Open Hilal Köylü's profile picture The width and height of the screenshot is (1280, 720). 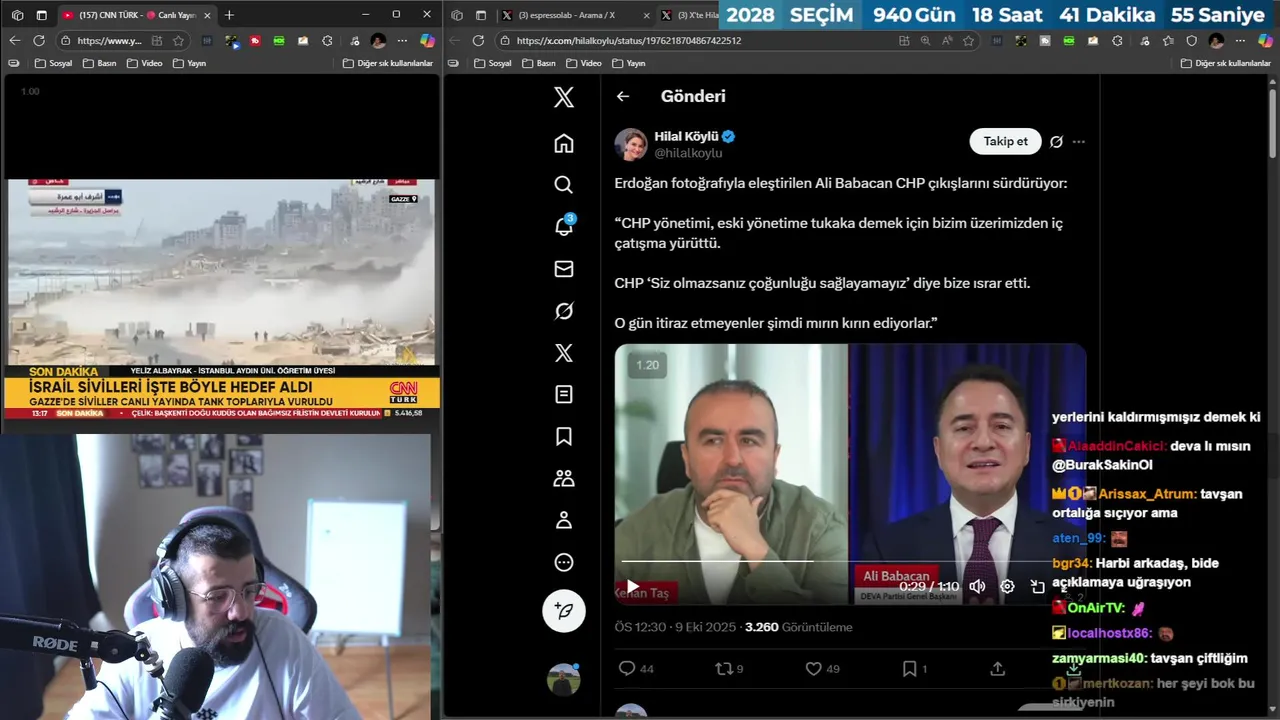pos(631,144)
